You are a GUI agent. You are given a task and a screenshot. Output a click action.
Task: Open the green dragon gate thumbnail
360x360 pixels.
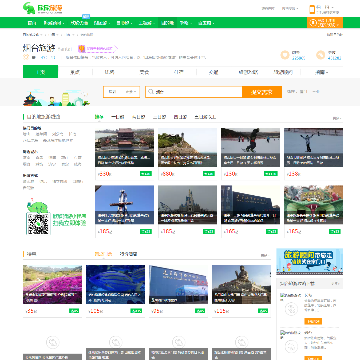tap(313, 205)
